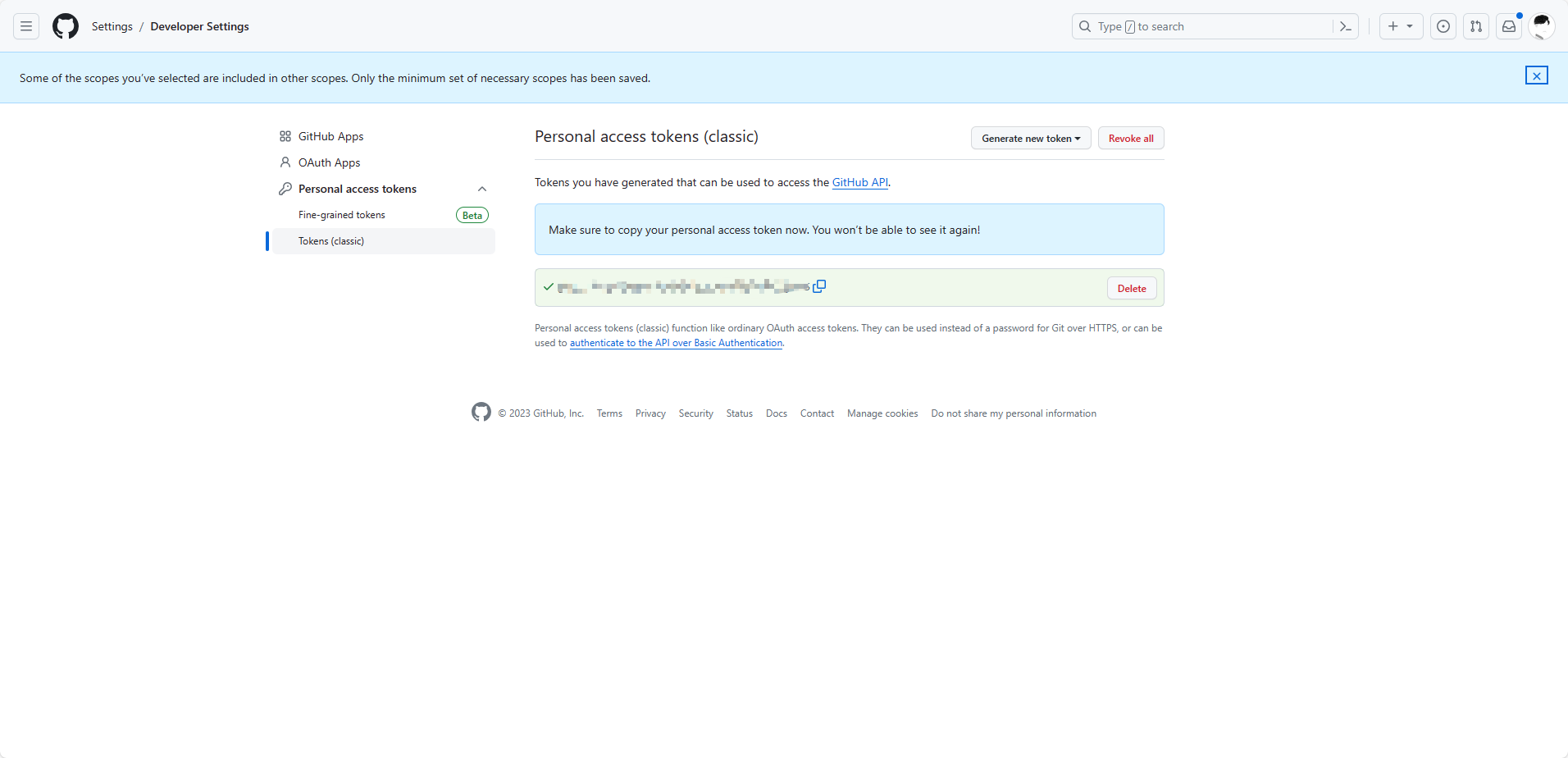
Task: Select Tokens (classic) sidebar item
Action: coord(384,241)
